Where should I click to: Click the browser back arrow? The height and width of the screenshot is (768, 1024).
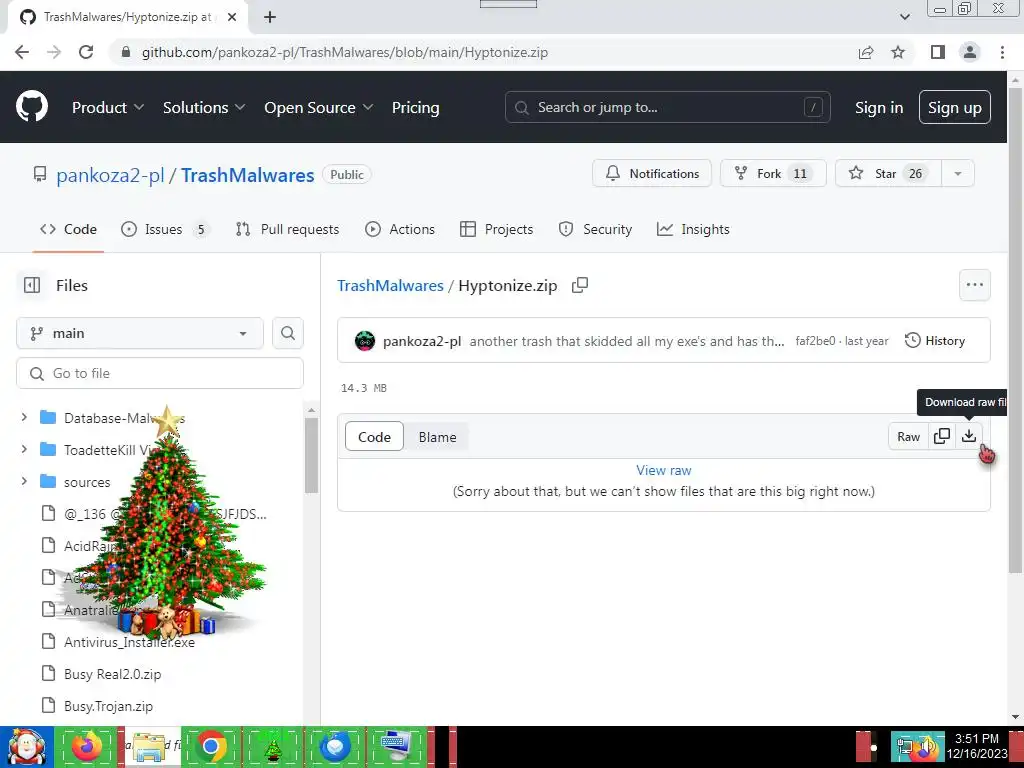click(x=22, y=52)
